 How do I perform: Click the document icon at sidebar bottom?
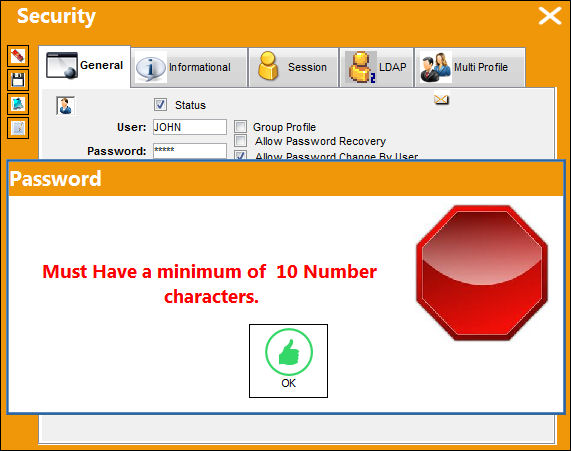18,128
